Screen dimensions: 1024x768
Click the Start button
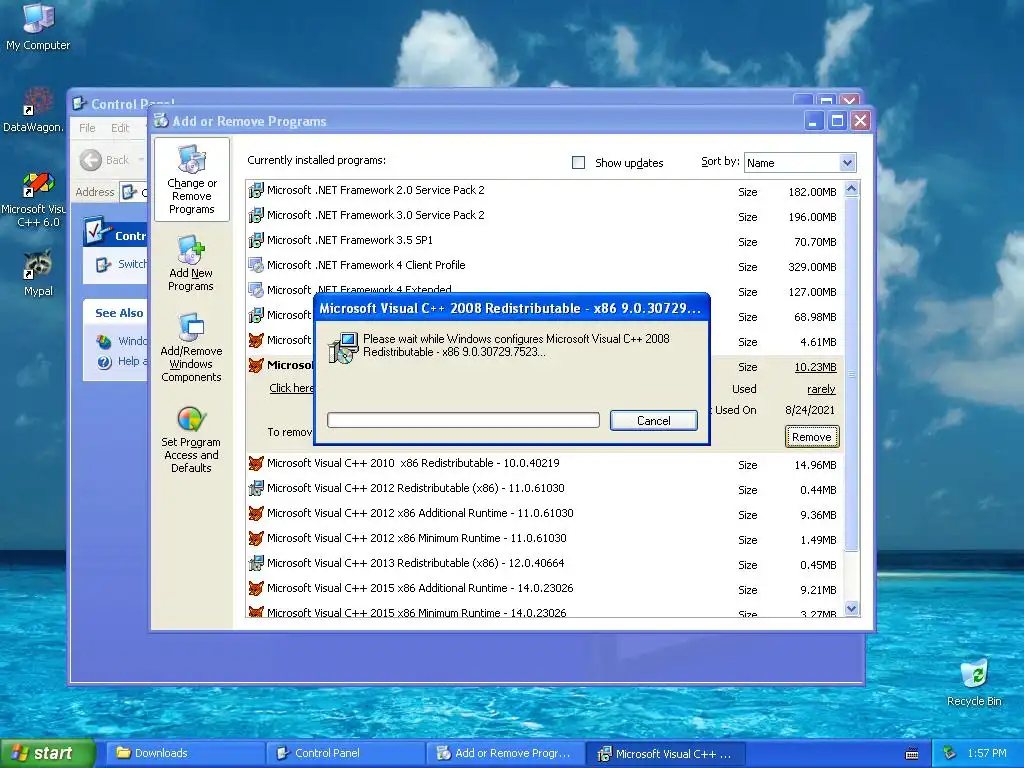coord(47,753)
